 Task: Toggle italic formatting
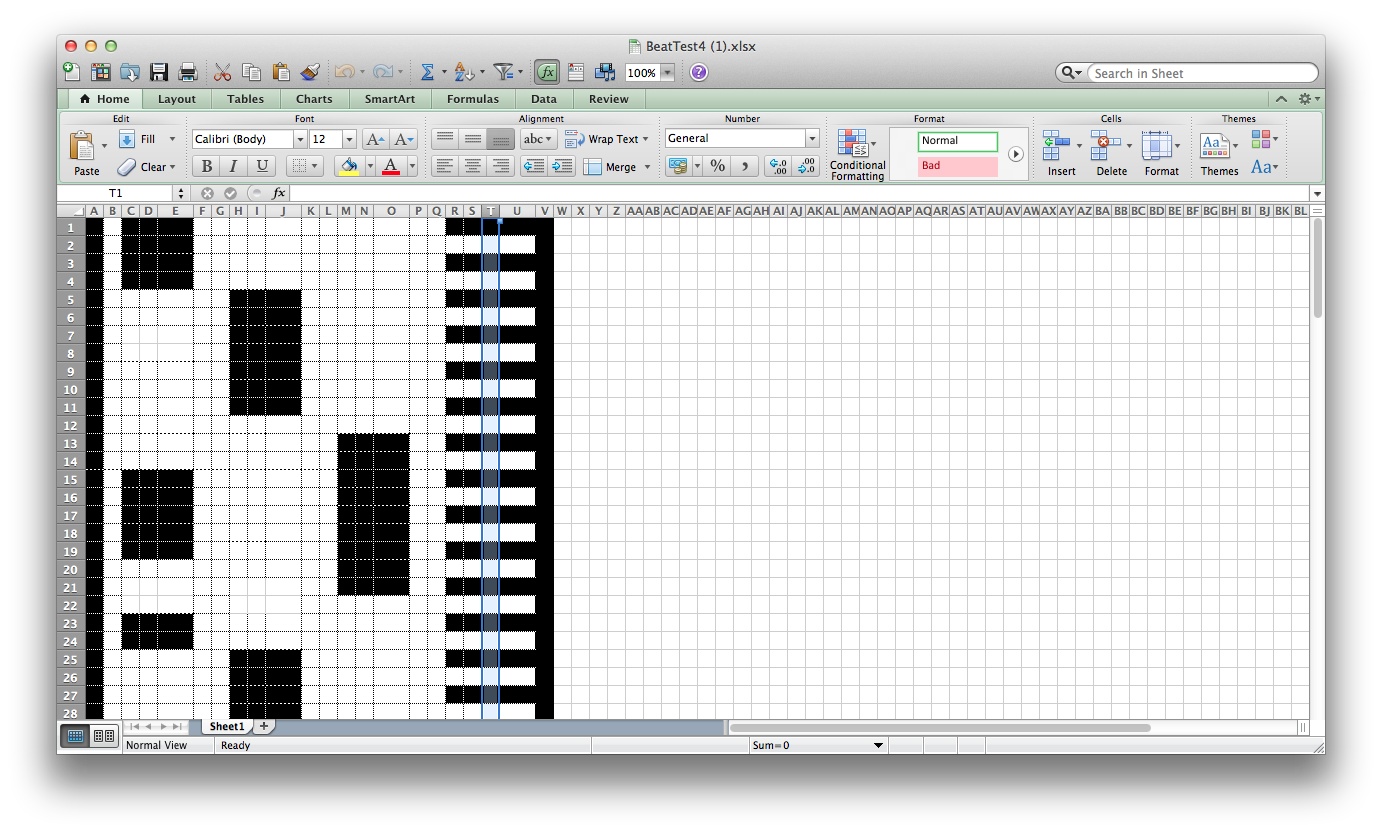click(x=233, y=165)
